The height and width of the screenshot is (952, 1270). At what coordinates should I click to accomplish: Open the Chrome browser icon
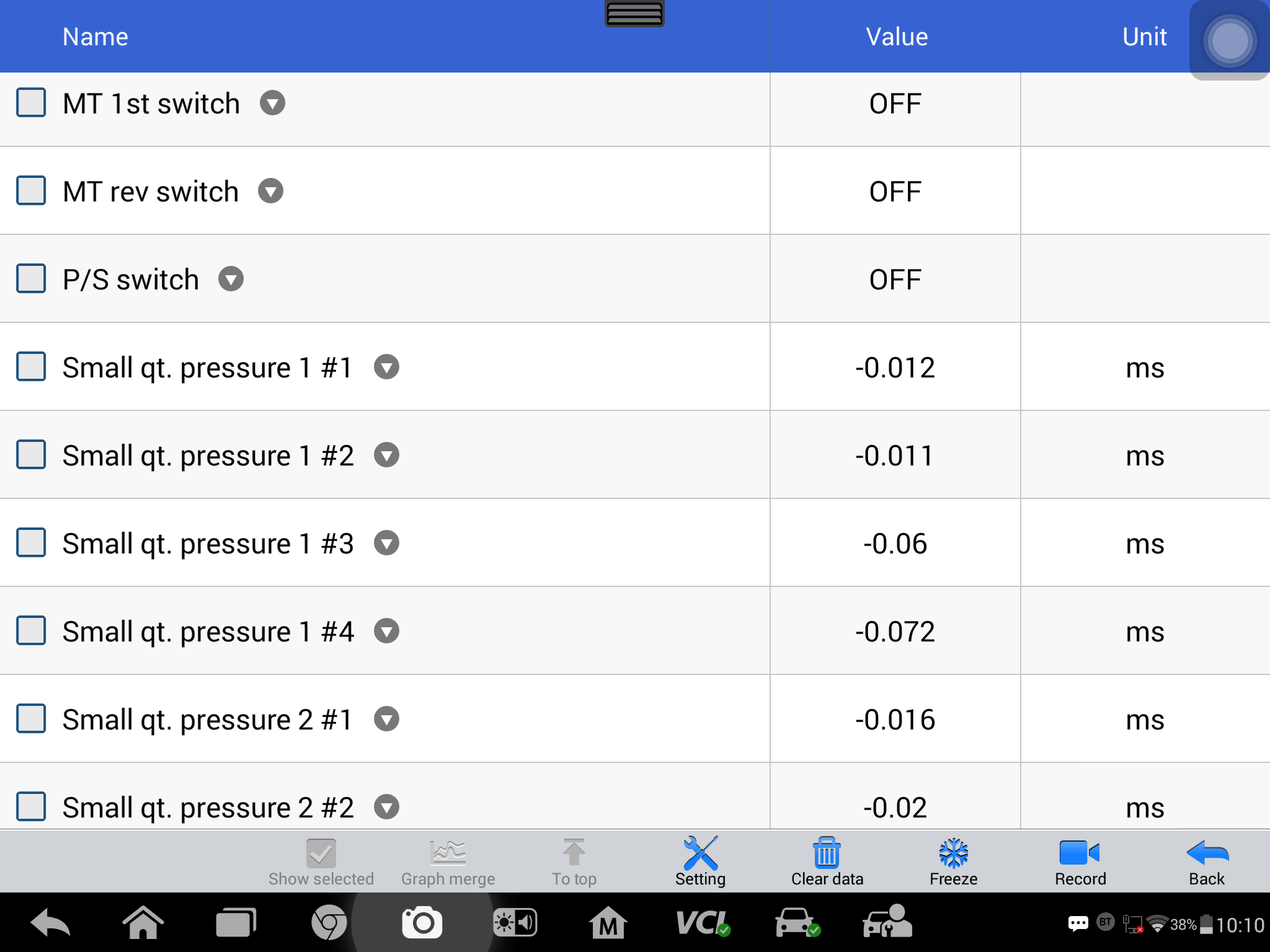click(x=329, y=923)
